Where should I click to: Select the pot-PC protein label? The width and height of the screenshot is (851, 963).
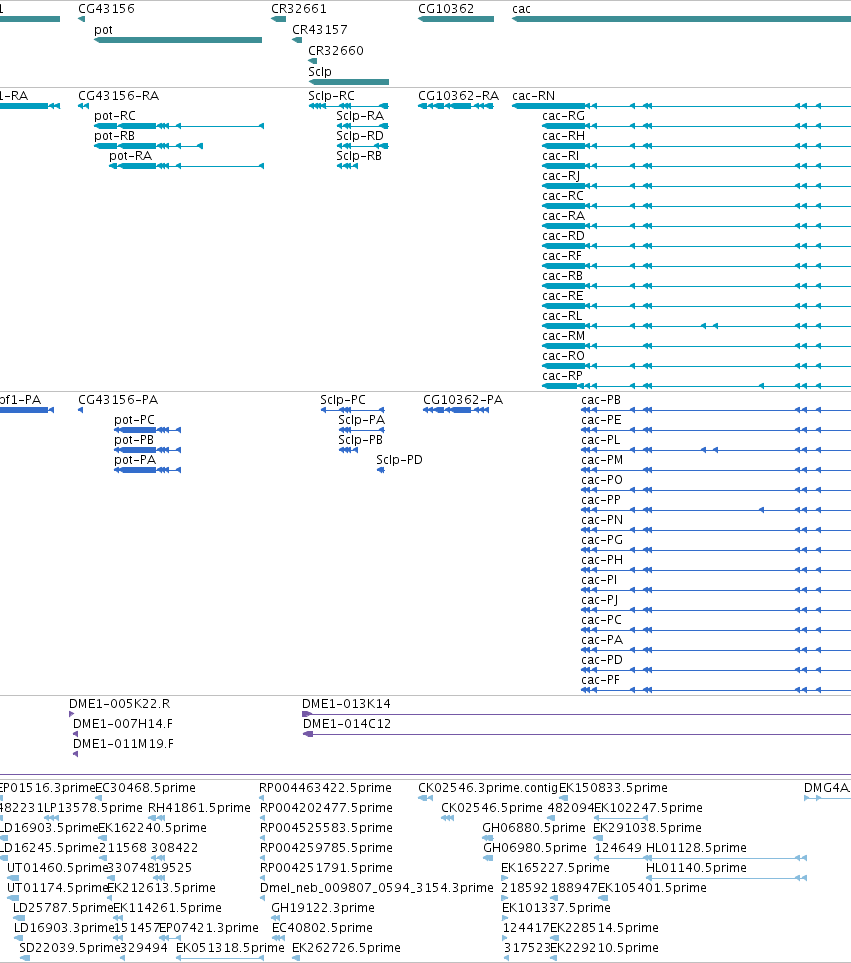134,420
